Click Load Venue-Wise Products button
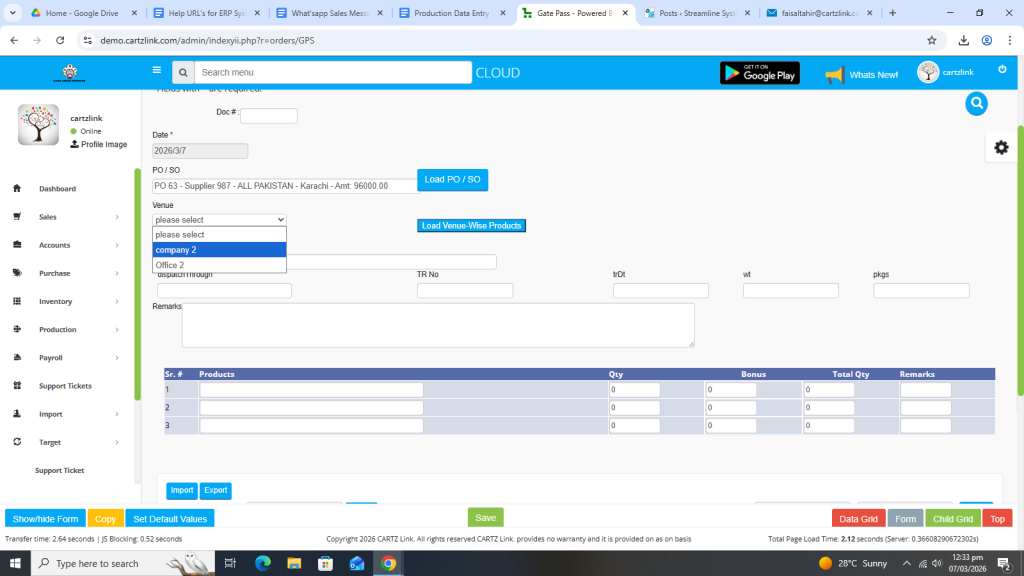 [x=471, y=226]
